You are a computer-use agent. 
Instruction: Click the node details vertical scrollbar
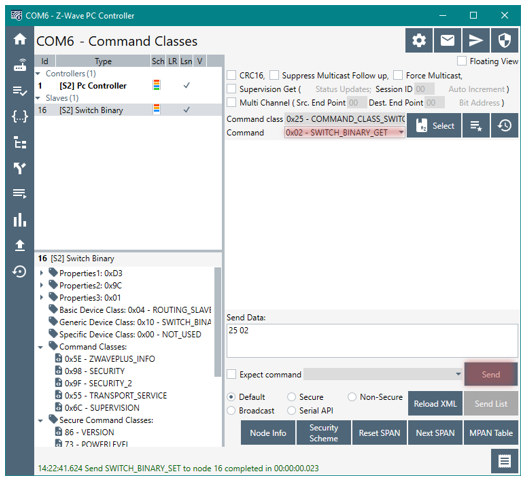(217, 322)
